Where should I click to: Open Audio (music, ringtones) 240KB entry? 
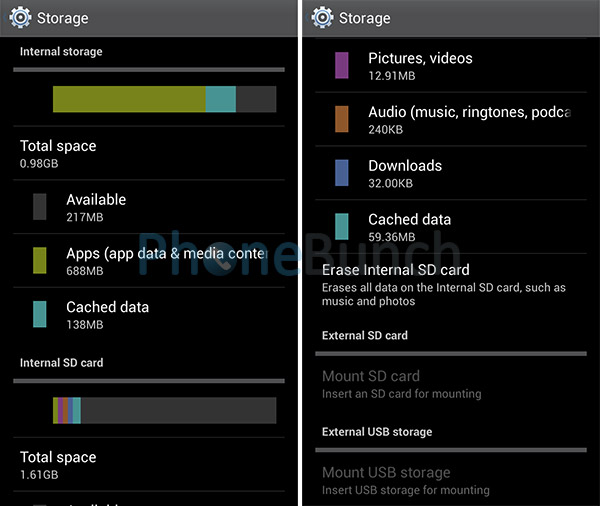451,119
